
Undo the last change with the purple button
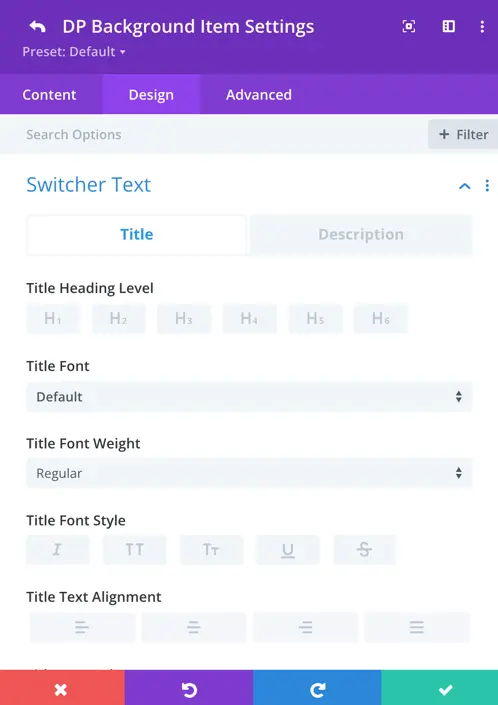click(189, 687)
